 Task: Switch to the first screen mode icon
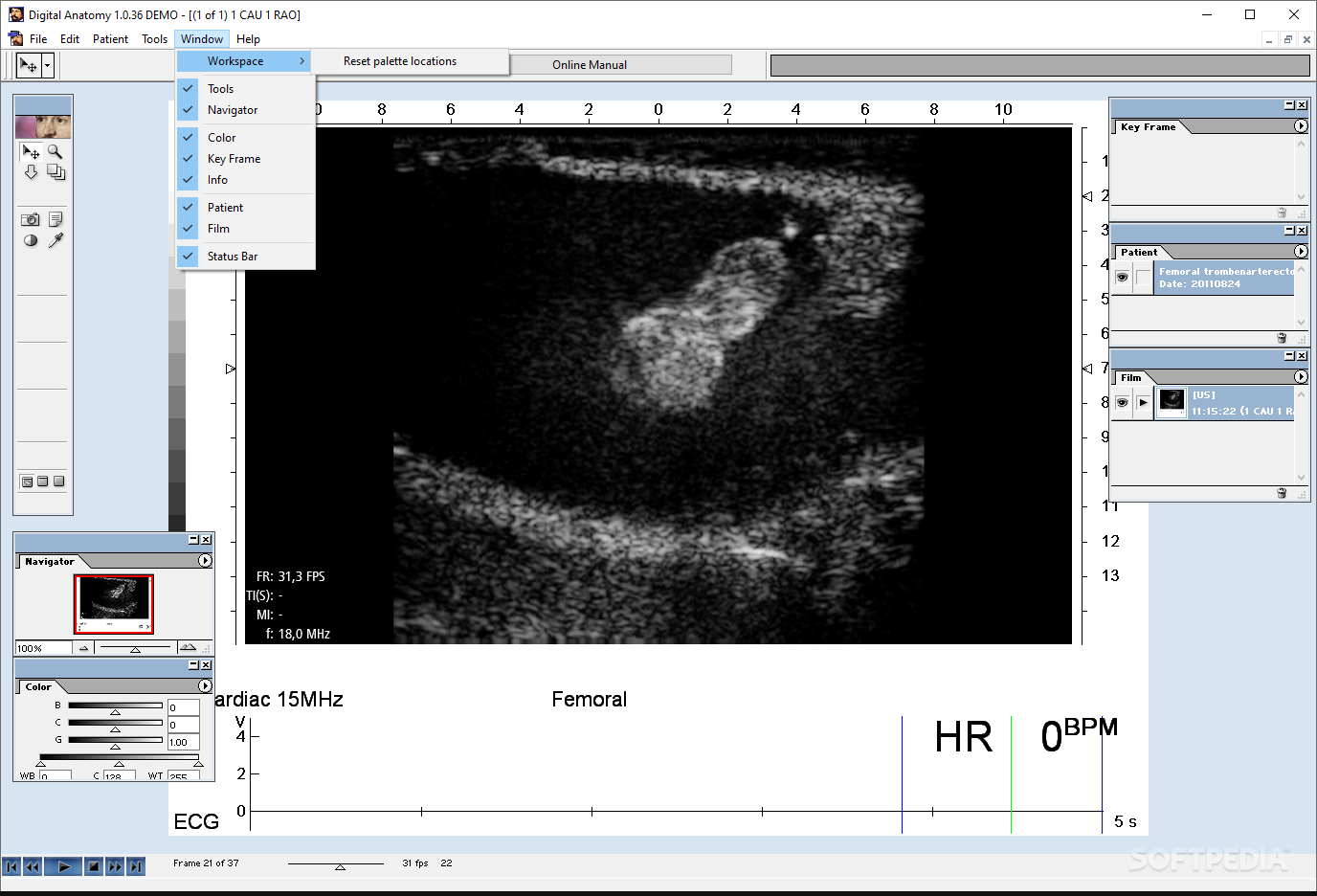(27, 482)
